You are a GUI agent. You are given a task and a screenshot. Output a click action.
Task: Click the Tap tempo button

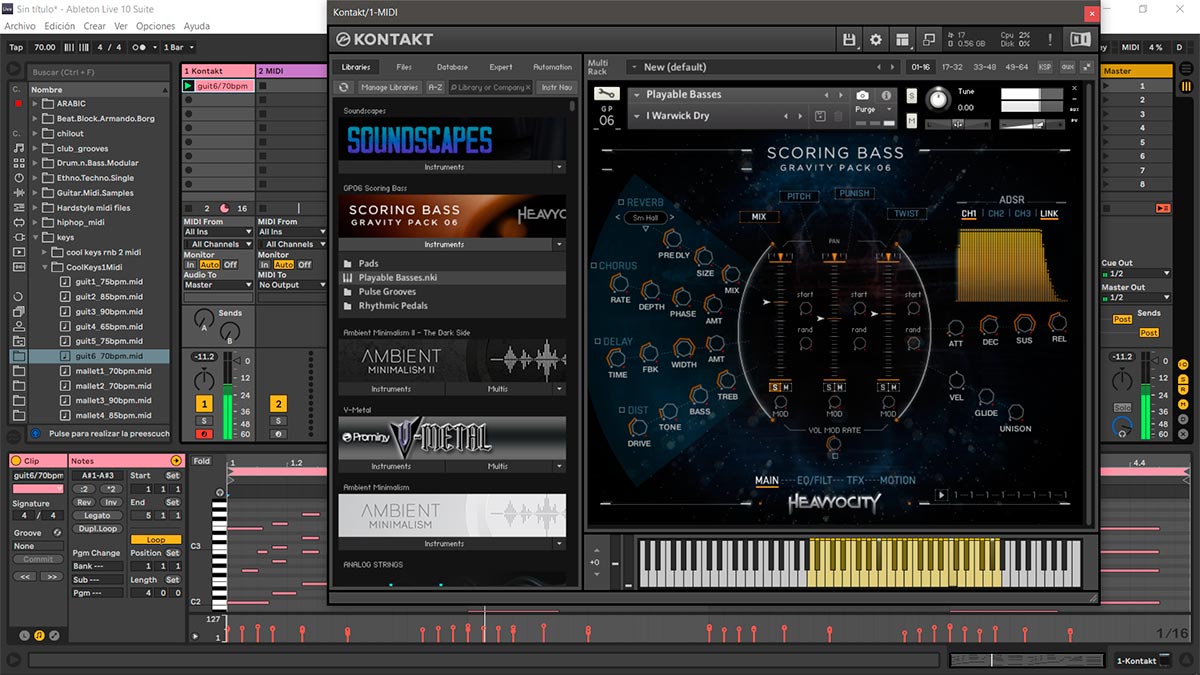pos(16,47)
